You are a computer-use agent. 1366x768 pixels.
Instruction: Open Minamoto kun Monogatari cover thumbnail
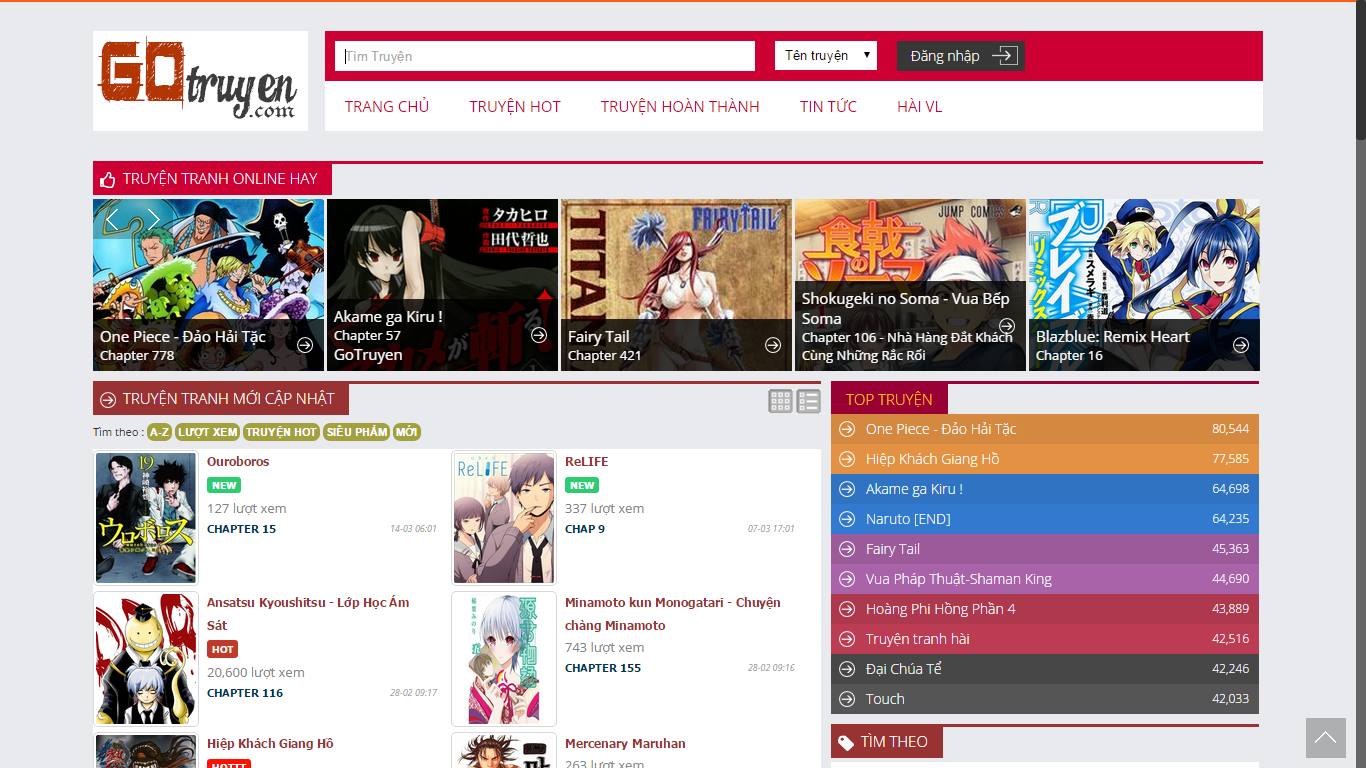click(504, 659)
